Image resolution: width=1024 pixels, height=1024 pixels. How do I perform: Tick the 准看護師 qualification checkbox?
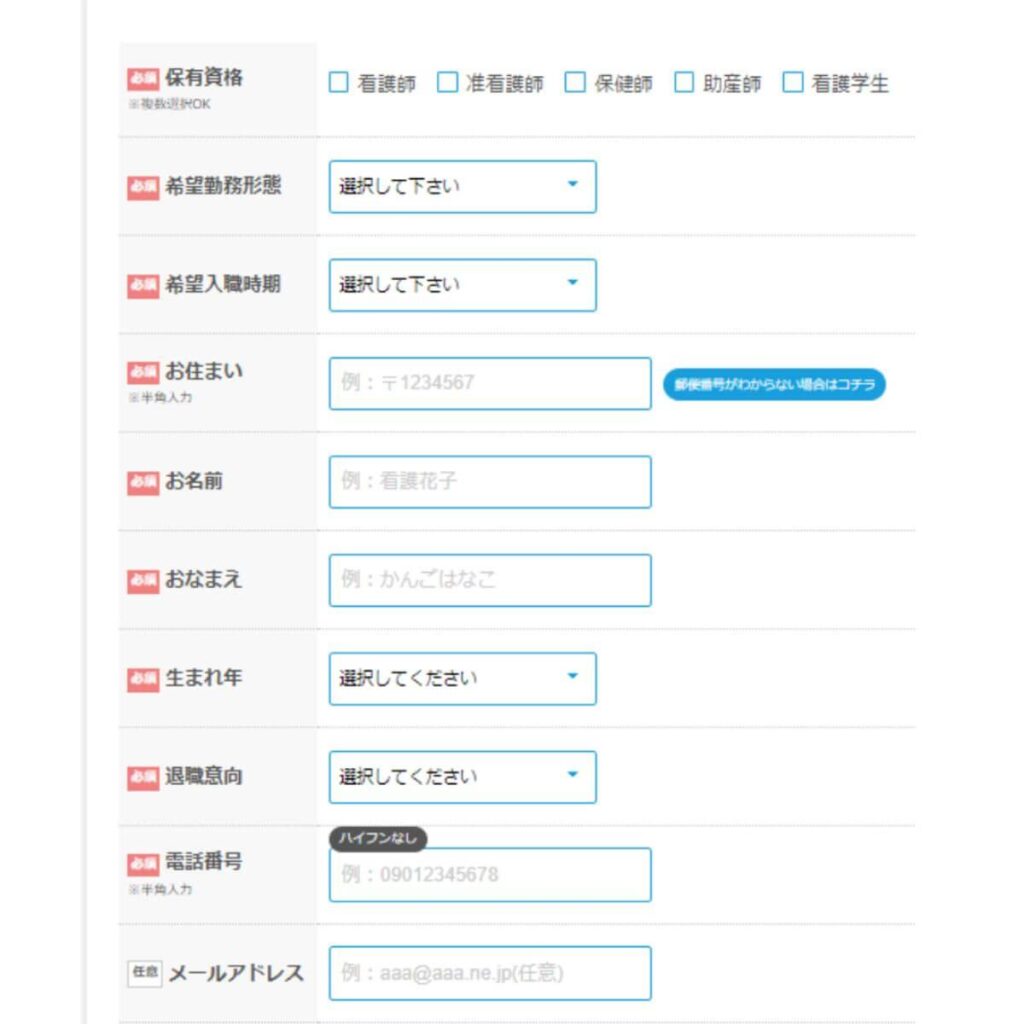pos(447,82)
